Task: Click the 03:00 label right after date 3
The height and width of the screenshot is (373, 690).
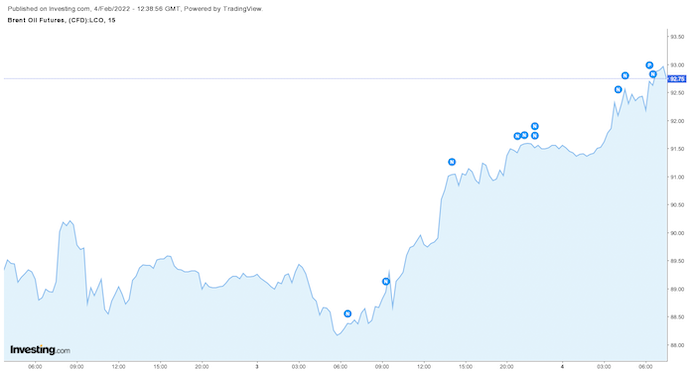Action: coord(299,366)
